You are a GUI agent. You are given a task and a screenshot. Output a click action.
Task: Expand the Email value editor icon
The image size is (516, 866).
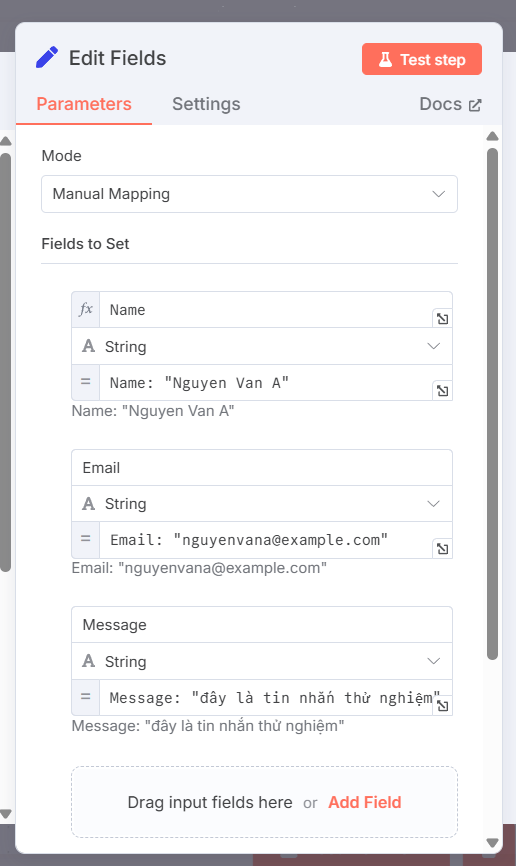point(443,548)
